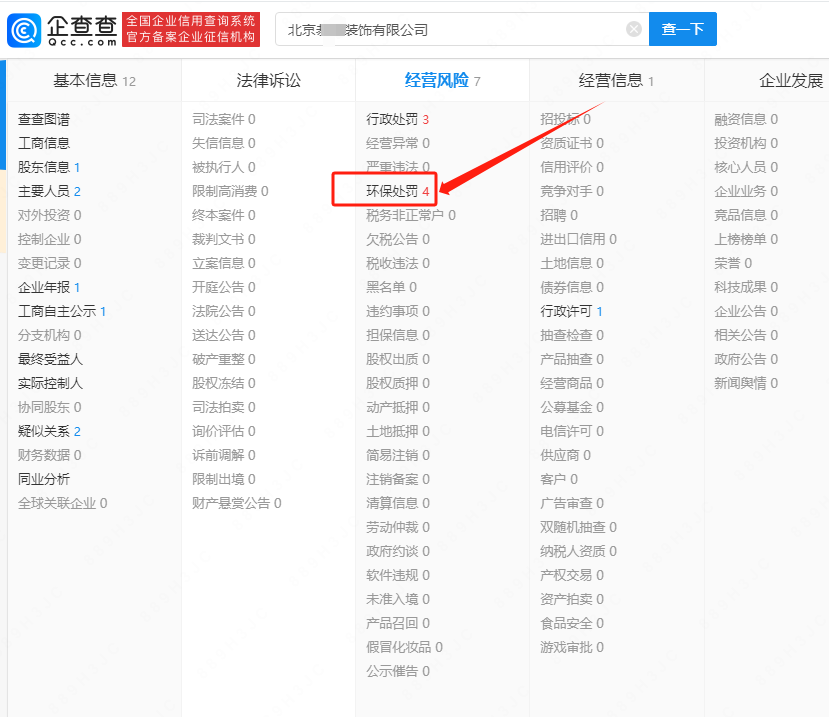
Task: Click 财务数据 0
Action: [50, 455]
